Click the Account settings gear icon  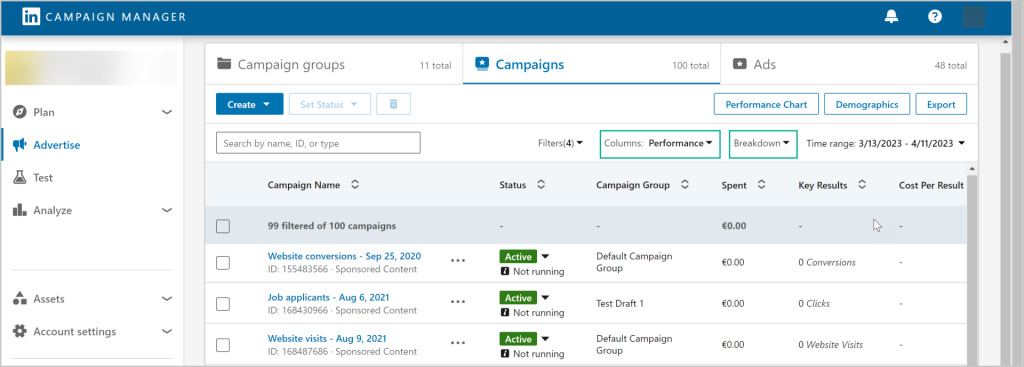click(x=20, y=331)
